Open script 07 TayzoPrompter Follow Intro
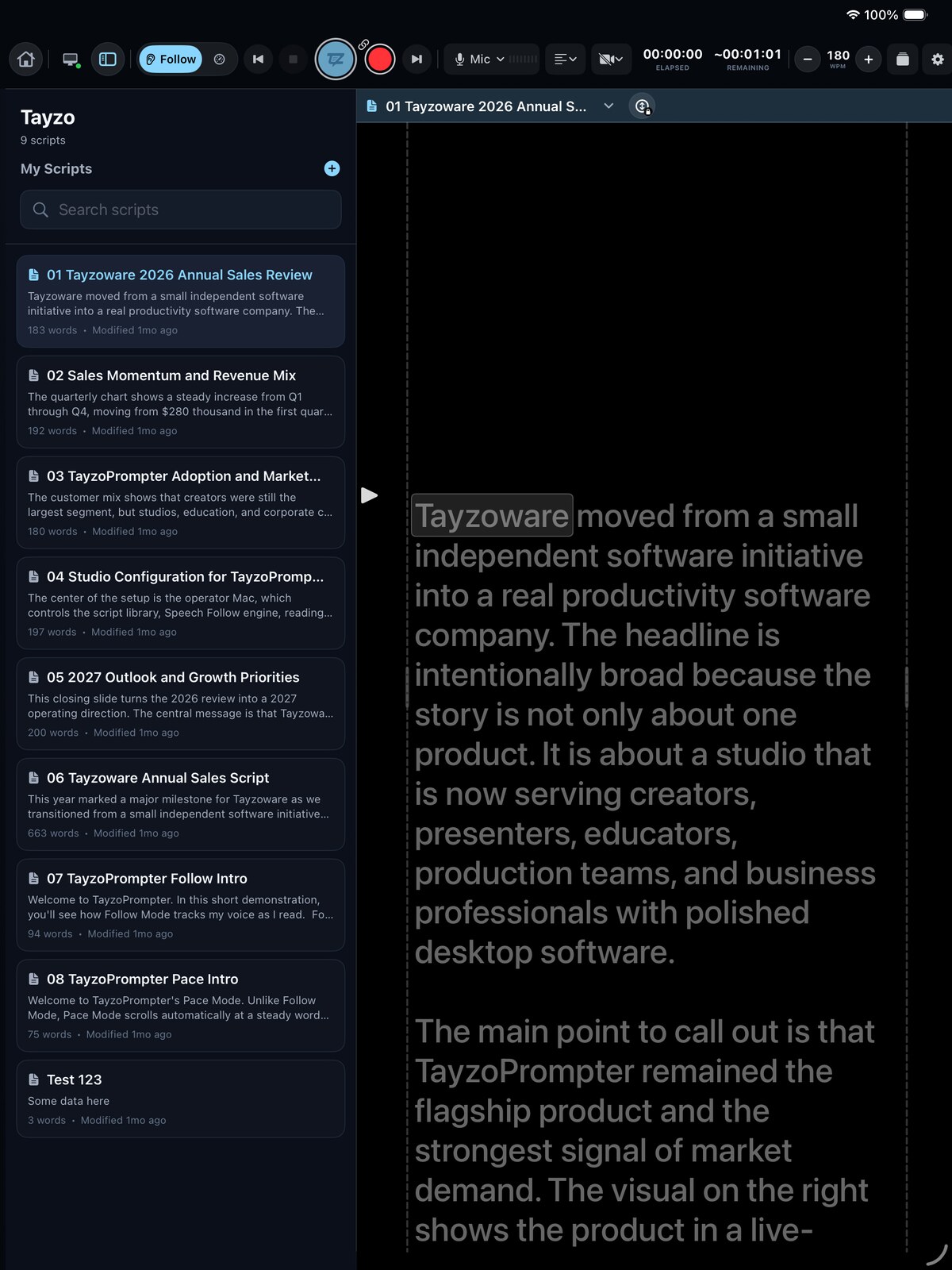This screenshot has width=952, height=1270. click(181, 905)
